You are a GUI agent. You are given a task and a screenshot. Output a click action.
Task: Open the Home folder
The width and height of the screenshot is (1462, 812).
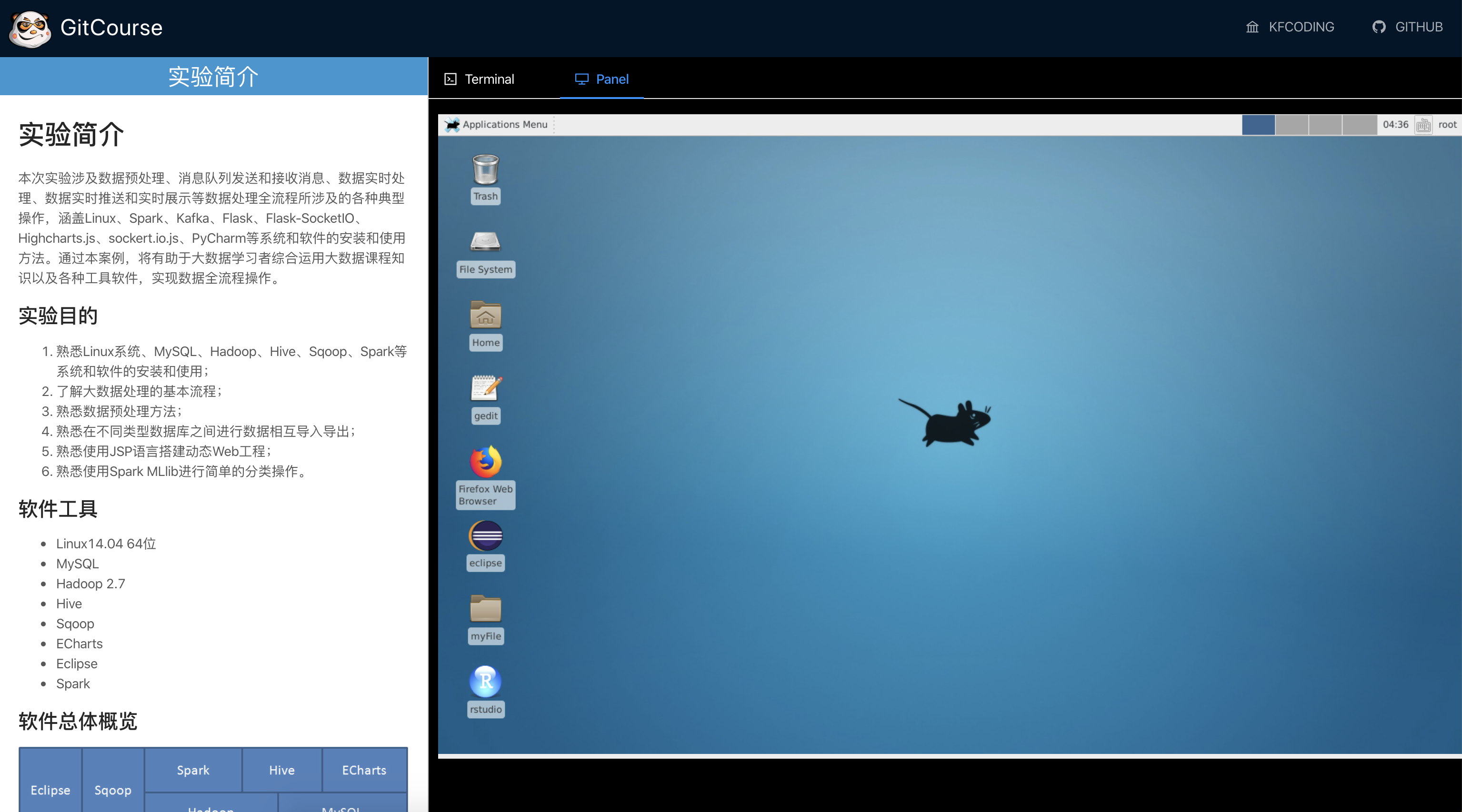click(486, 317)
